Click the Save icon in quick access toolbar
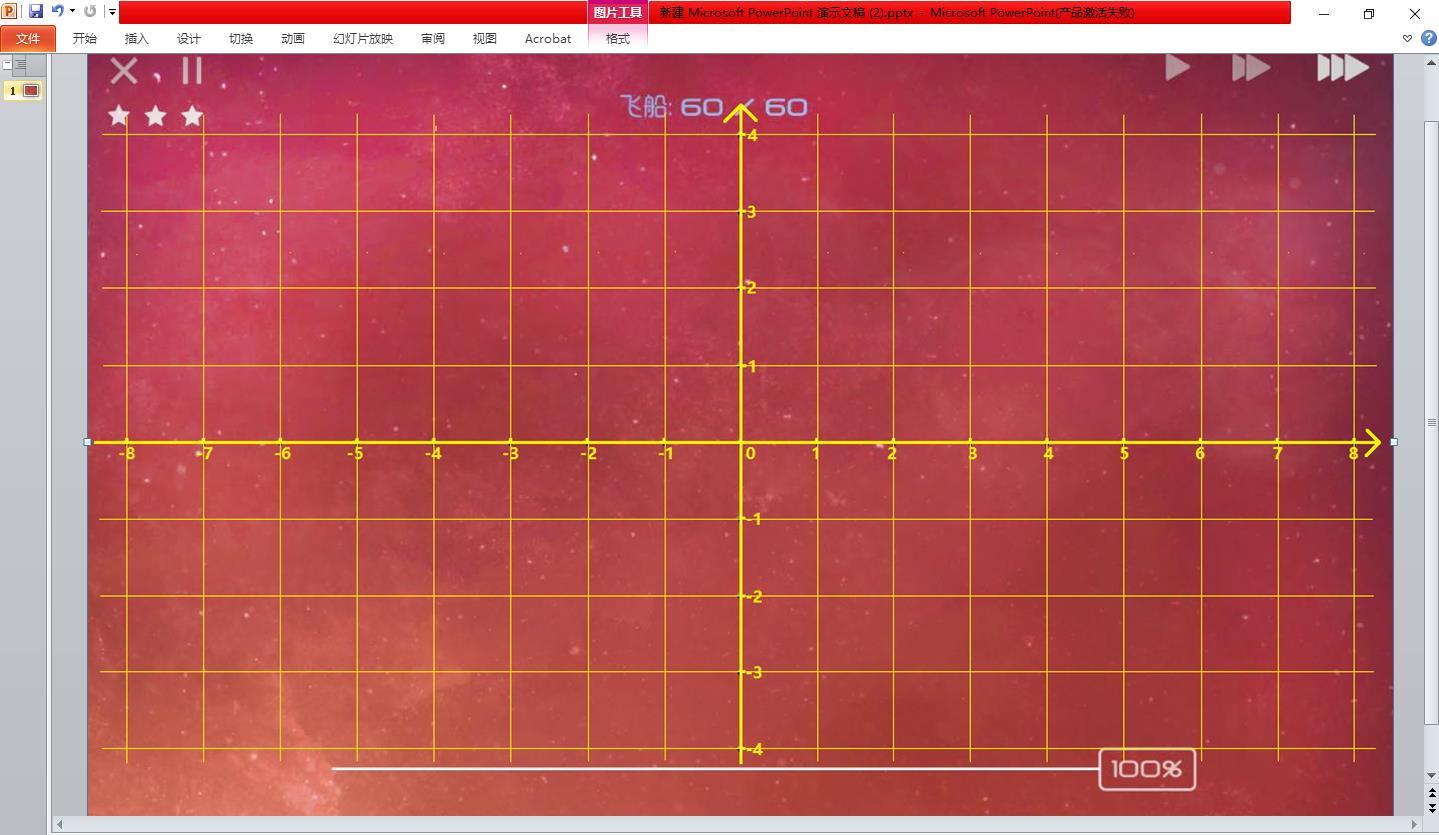The width and height of the screenshot is (1439, 835). click(x=36, y=12)
